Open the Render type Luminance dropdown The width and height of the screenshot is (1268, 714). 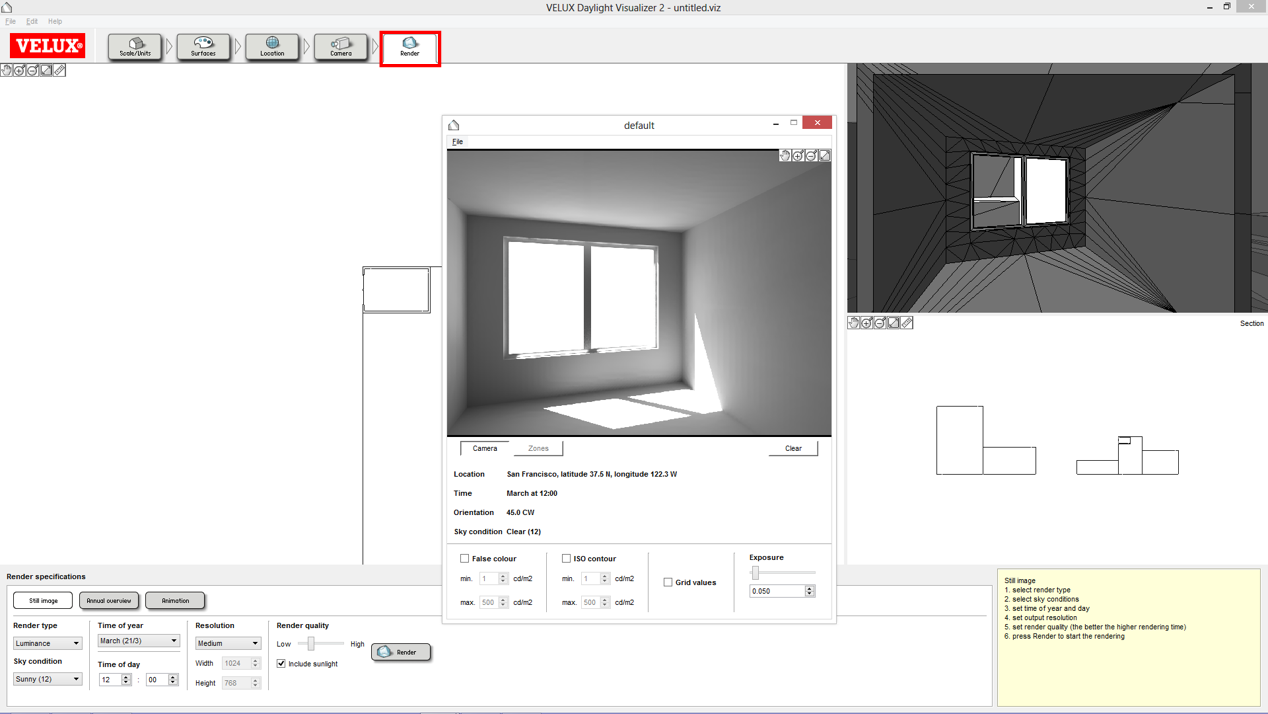pos(47,643)
